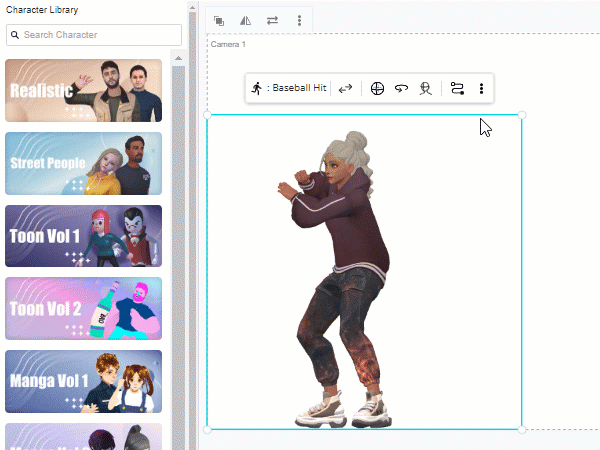
Task: Select the Toon Vol 1 character pack
Action: point(83,236)
